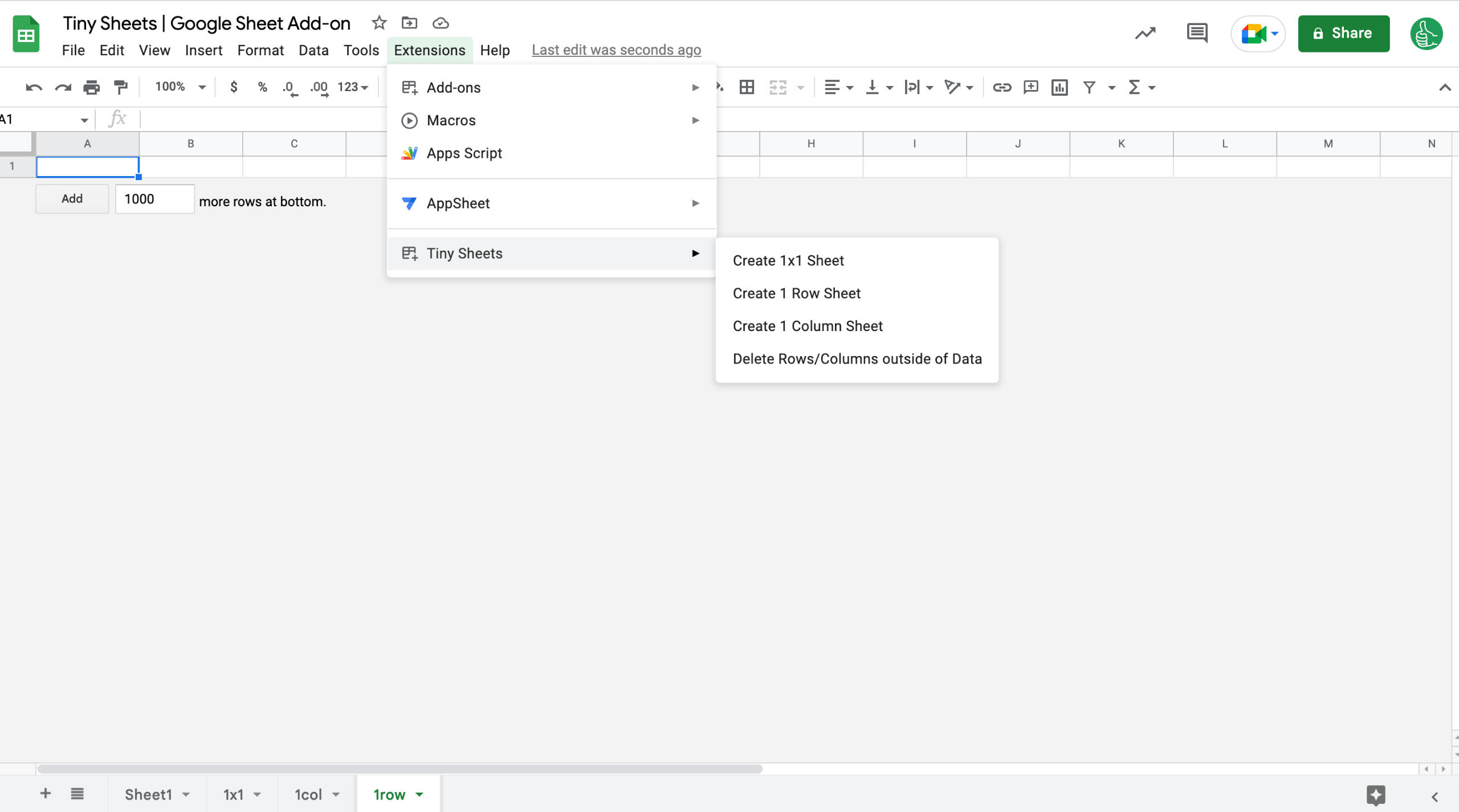Open the 123 number format dropdown
This screenshot has height=812, width=1459.
tap(351, 87)
